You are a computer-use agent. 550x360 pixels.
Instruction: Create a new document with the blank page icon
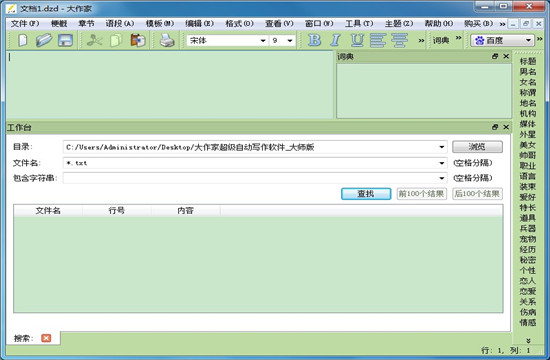point(22,40)
